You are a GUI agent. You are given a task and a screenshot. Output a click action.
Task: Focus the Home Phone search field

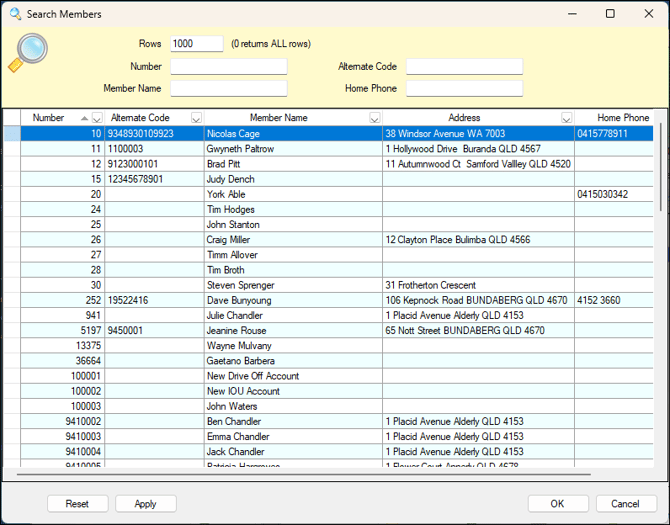464,88
